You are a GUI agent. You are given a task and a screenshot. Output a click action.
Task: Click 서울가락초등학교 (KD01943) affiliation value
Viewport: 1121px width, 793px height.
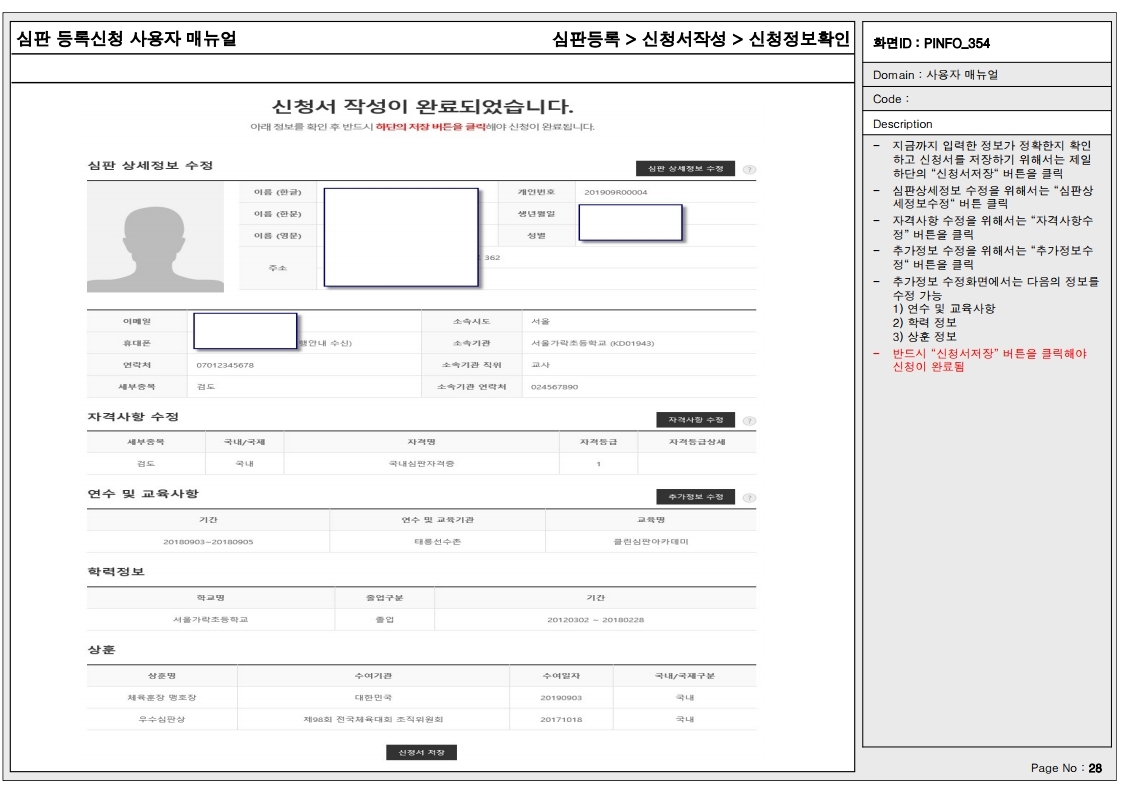[x=592, y=343]
